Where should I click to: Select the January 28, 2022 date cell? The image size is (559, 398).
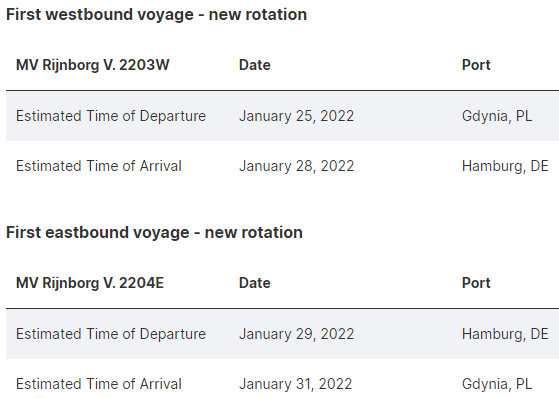tap(296, 166)
